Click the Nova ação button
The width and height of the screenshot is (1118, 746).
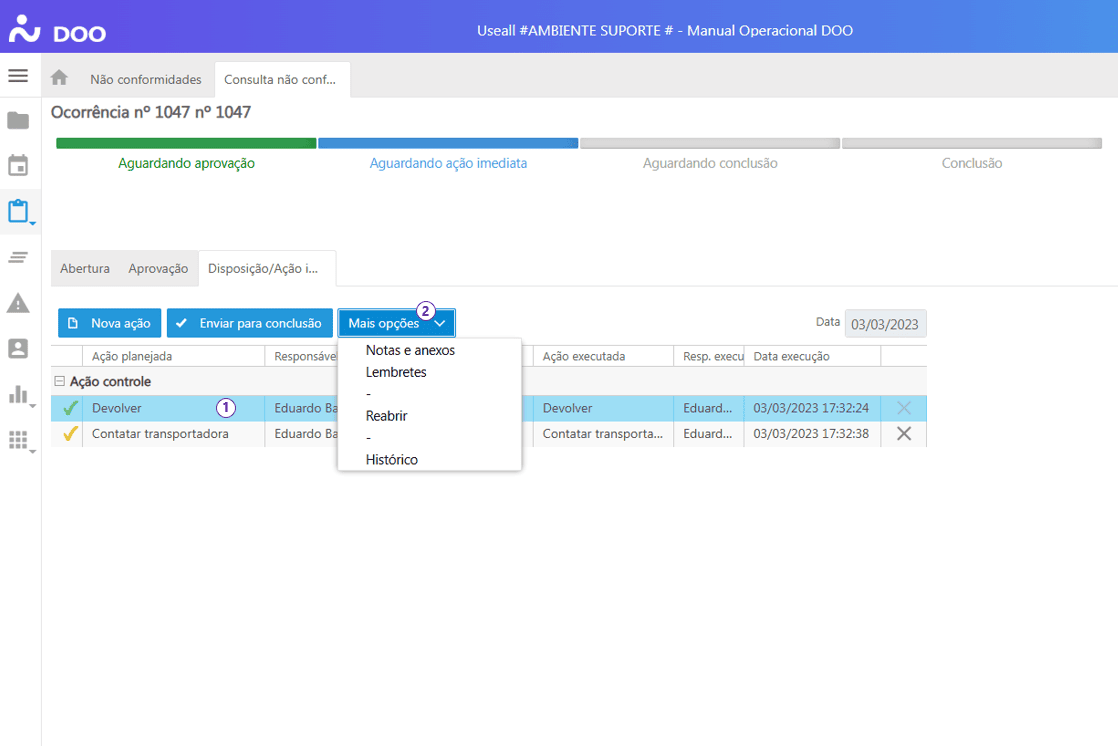tap(110, 323)
